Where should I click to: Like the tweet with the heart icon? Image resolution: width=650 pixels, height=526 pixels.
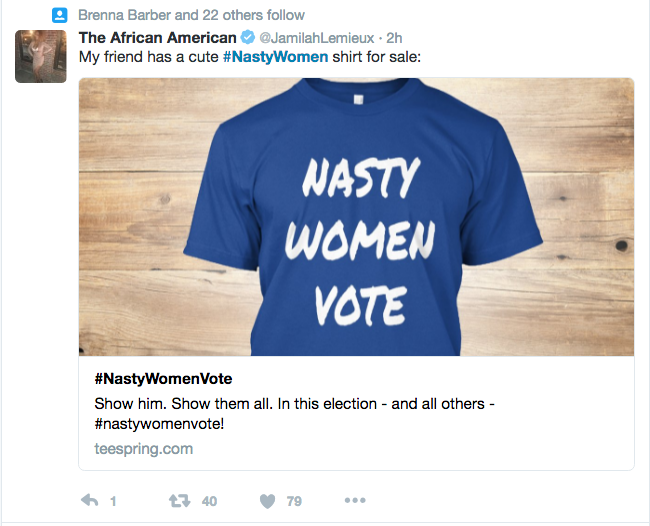pos(267,501)
